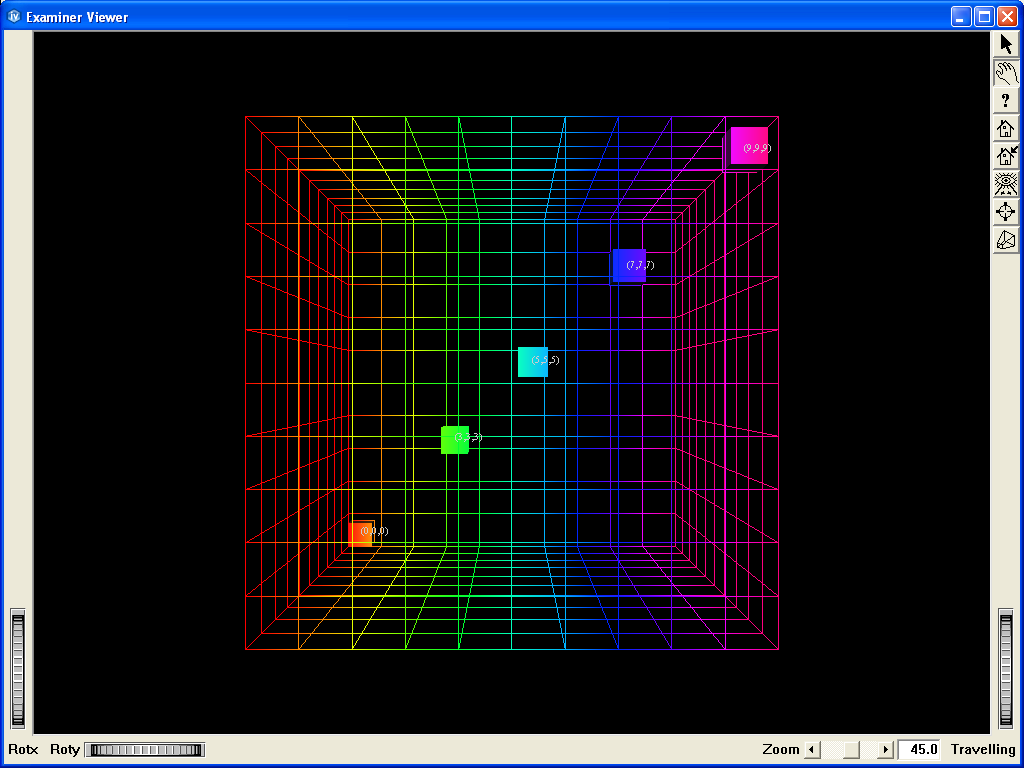
Task: Reset camera with the Home icon
Action: (1006, 128)
